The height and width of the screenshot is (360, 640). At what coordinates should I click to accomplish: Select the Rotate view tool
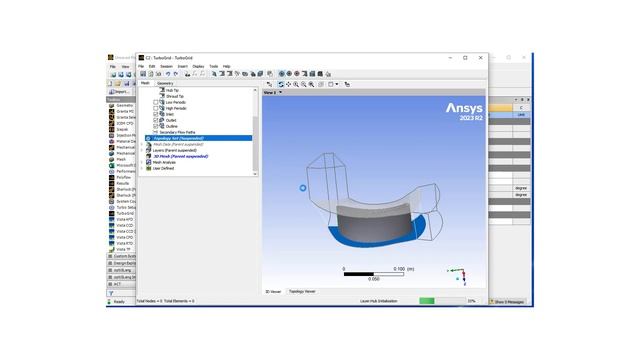coord(281,84)
